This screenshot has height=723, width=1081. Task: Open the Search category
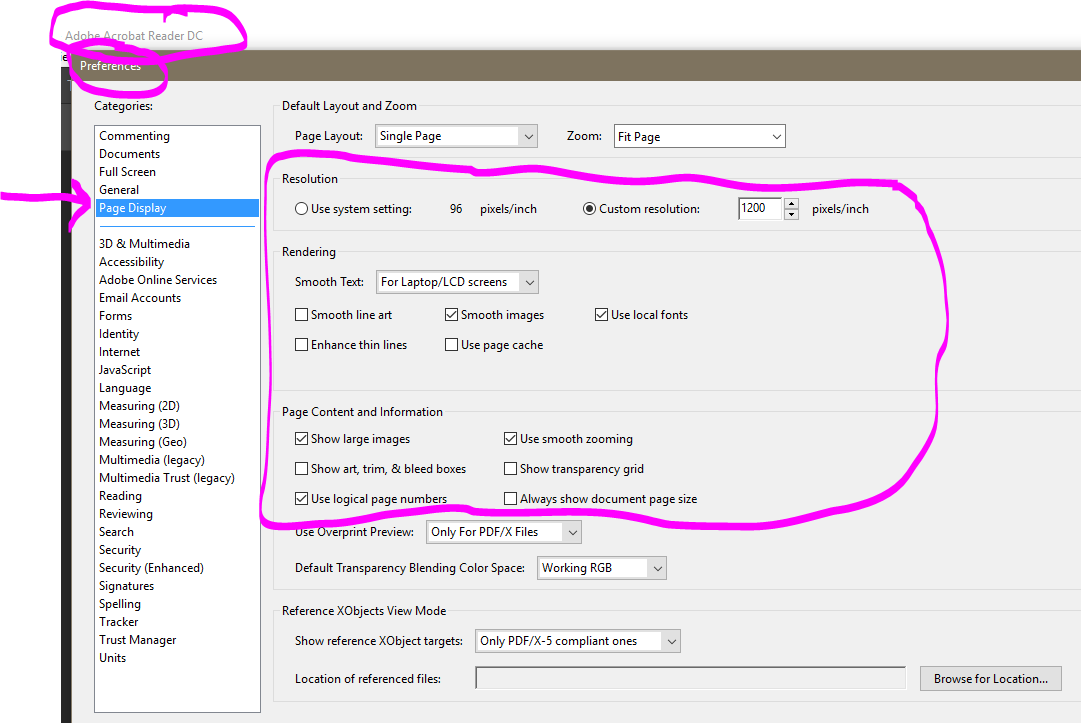pos(117,531)
